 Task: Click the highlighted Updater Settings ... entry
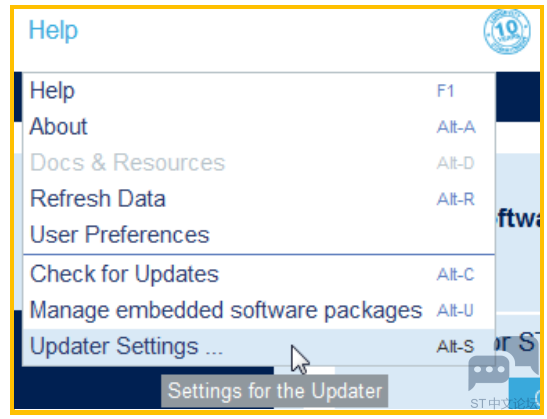[x=259, y=347]
